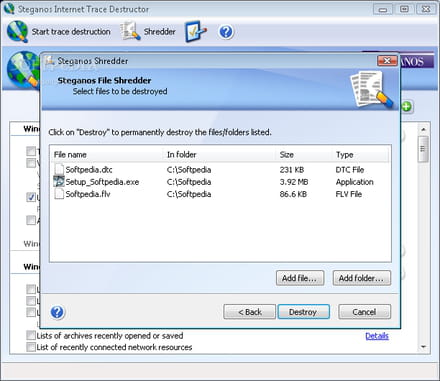Click the Steganos Shredder title bar icon
The height and width of the screenshot is (381, 440).
click(x=50, y=61)
